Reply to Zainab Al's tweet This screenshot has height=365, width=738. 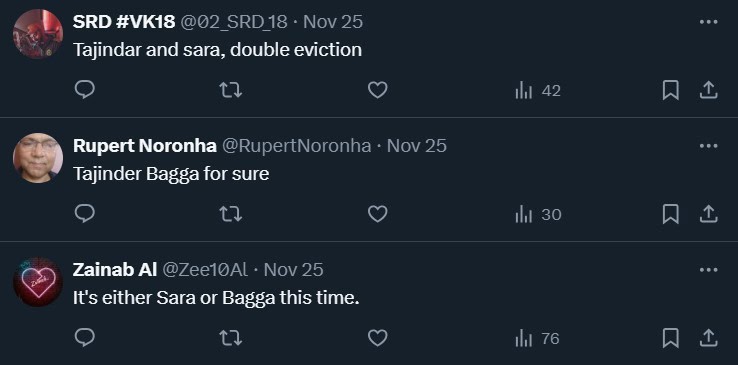[85, 338]
